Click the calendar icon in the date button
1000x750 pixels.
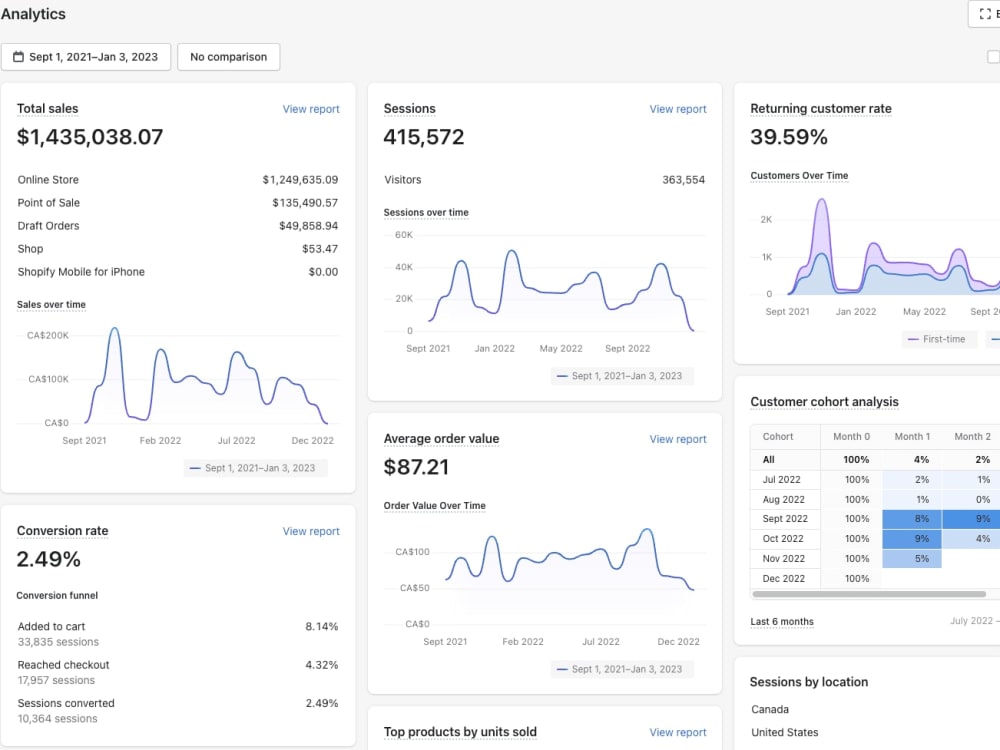[18, 57]
